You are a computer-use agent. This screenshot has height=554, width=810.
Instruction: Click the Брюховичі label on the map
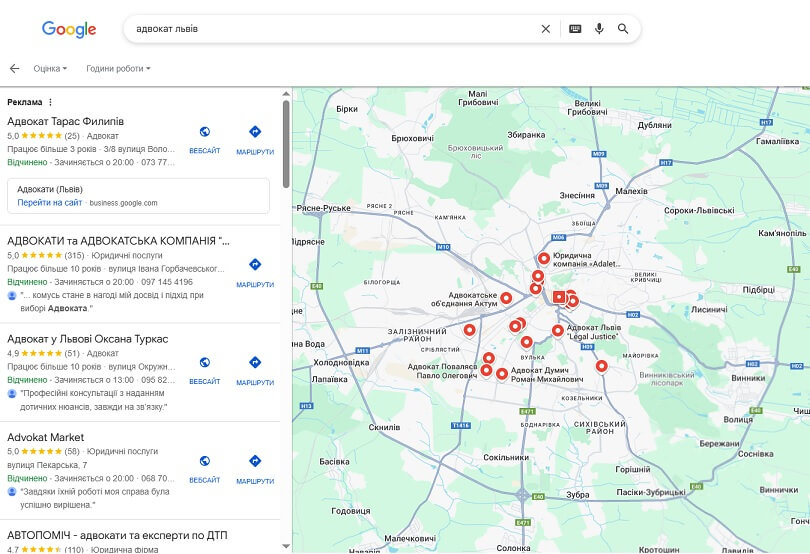tap(412, 138)
